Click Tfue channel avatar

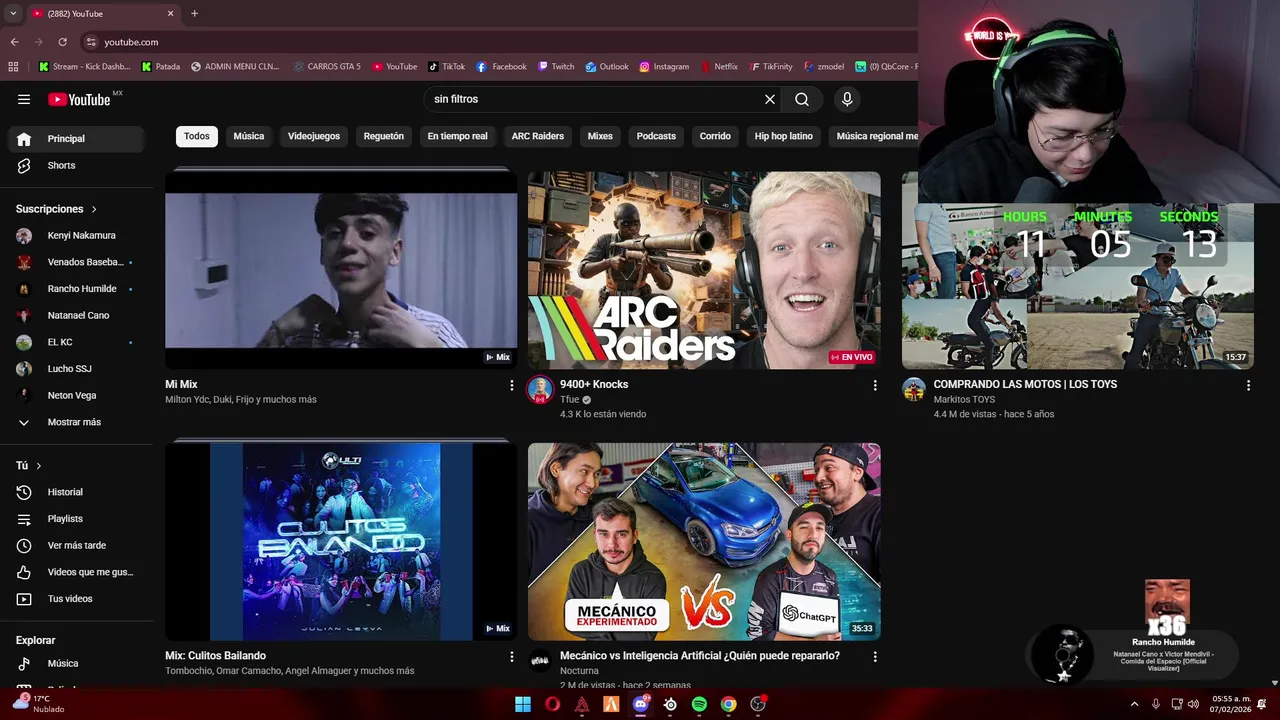[540, 390]
